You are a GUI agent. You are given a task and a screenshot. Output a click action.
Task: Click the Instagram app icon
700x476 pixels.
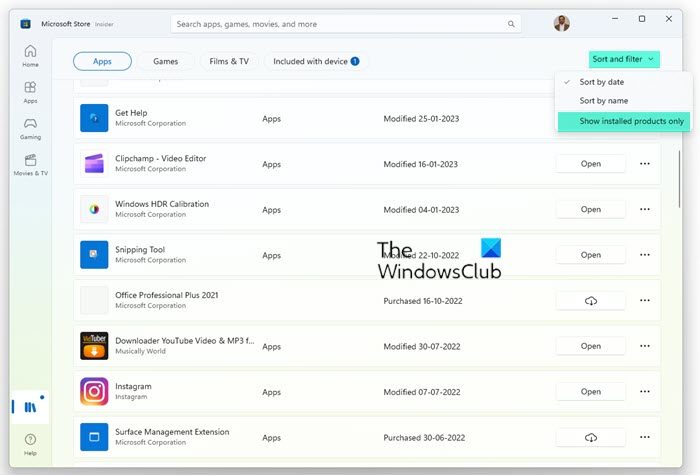point(94,391)
